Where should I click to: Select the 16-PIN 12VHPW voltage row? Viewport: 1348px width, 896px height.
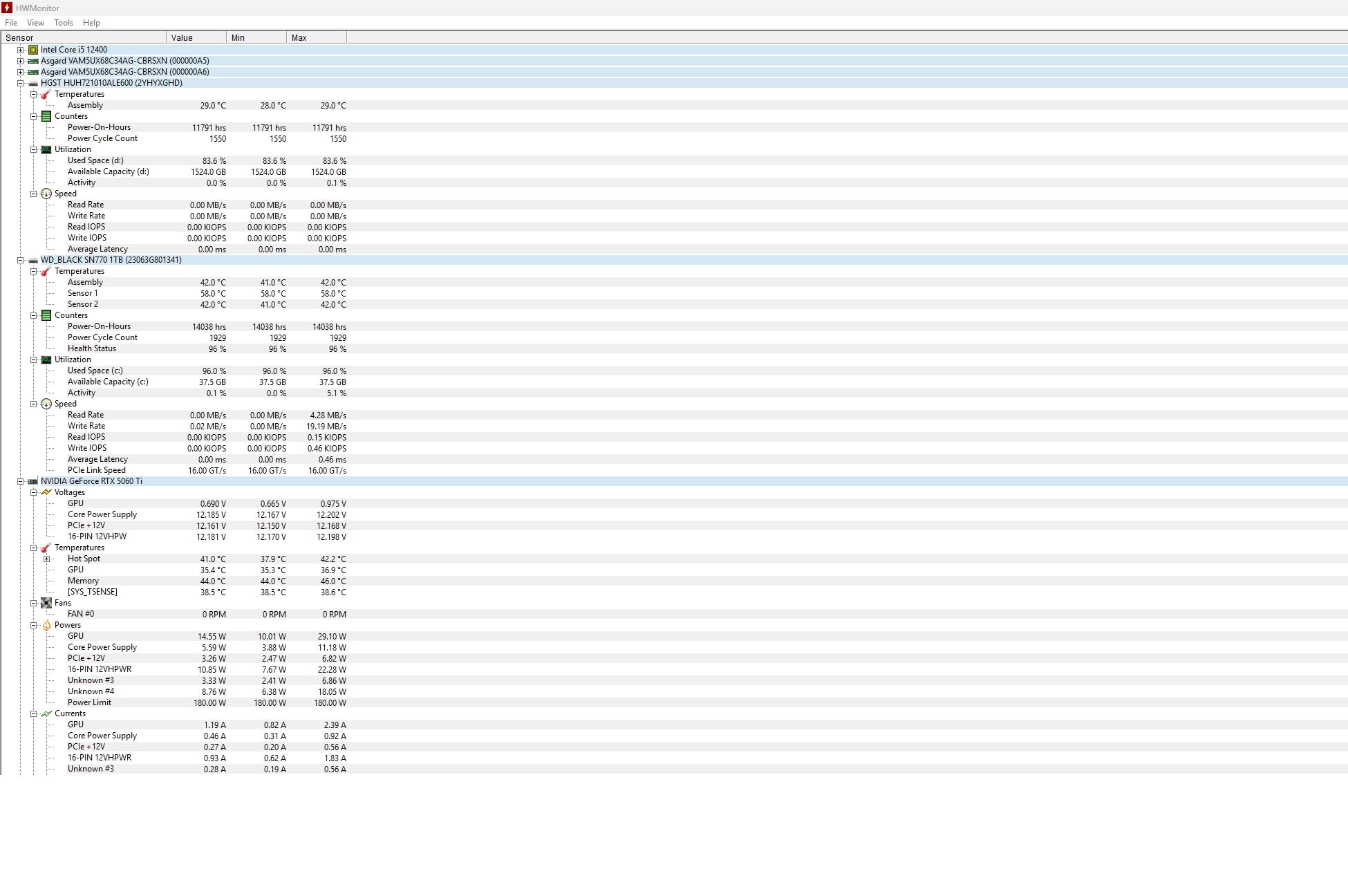click(674, 536)
